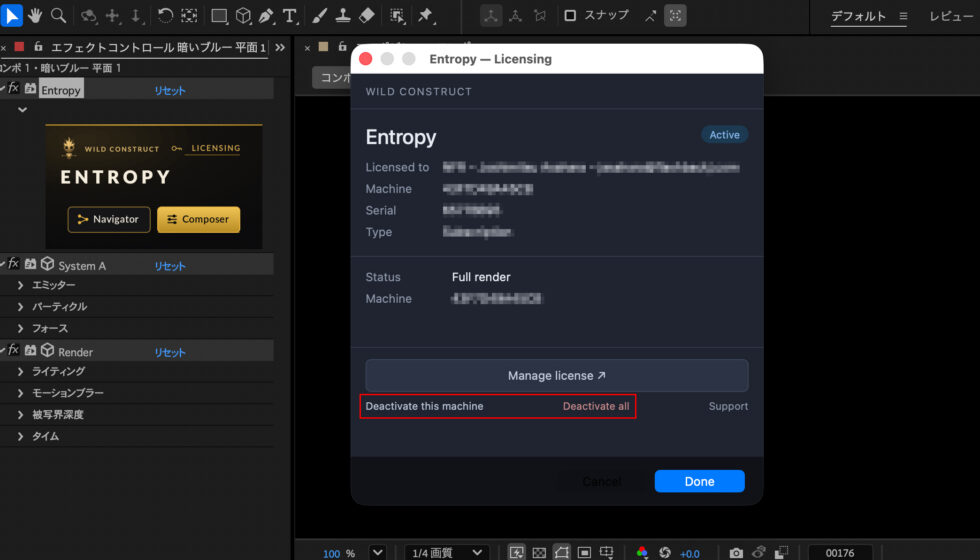Reset exposure with the aperture icon
980x560 pixels.
[x=665, y=552]
